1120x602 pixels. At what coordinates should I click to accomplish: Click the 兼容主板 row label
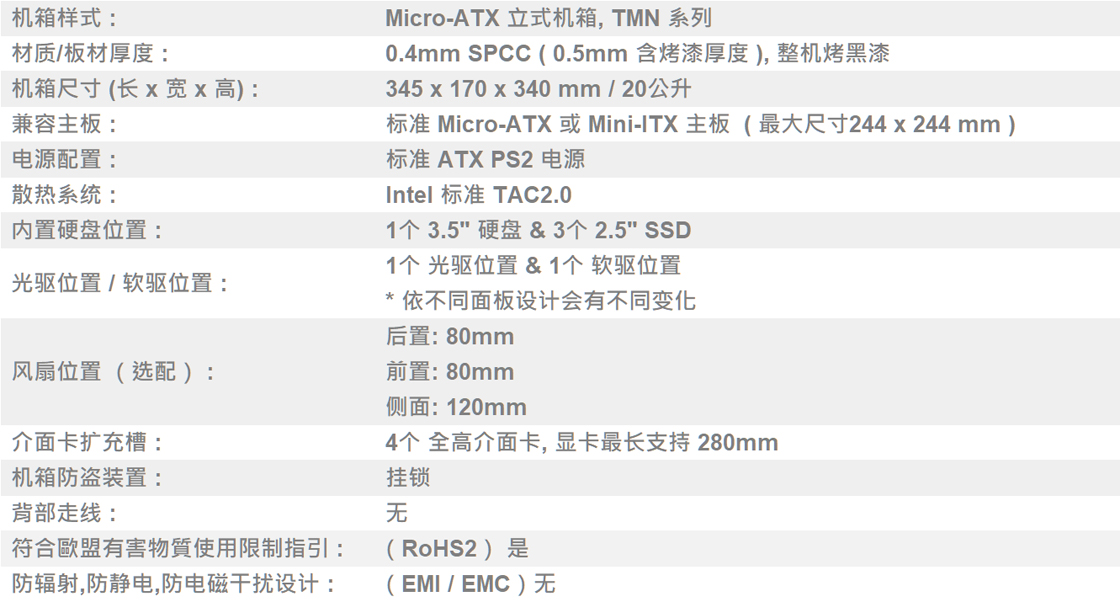click(x=64, y=124)
